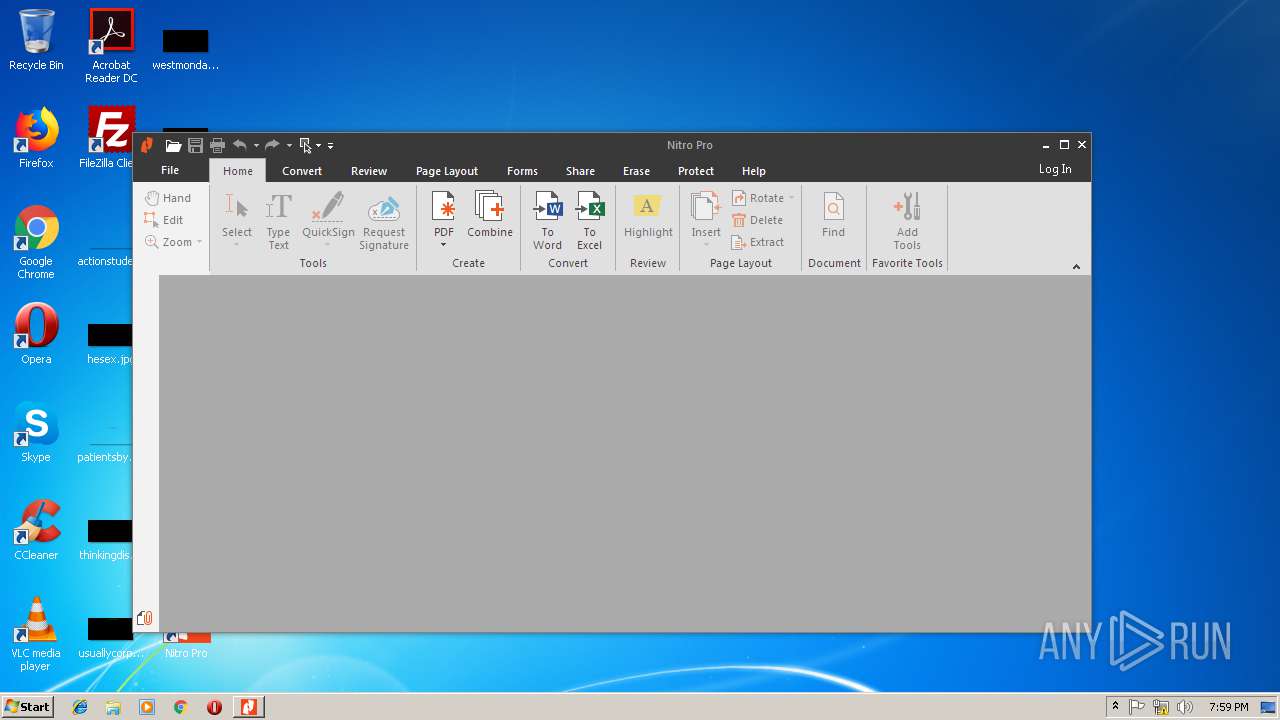Convert document To Word
This screenshot has width=1280, height=720.
tap(547, 220)
